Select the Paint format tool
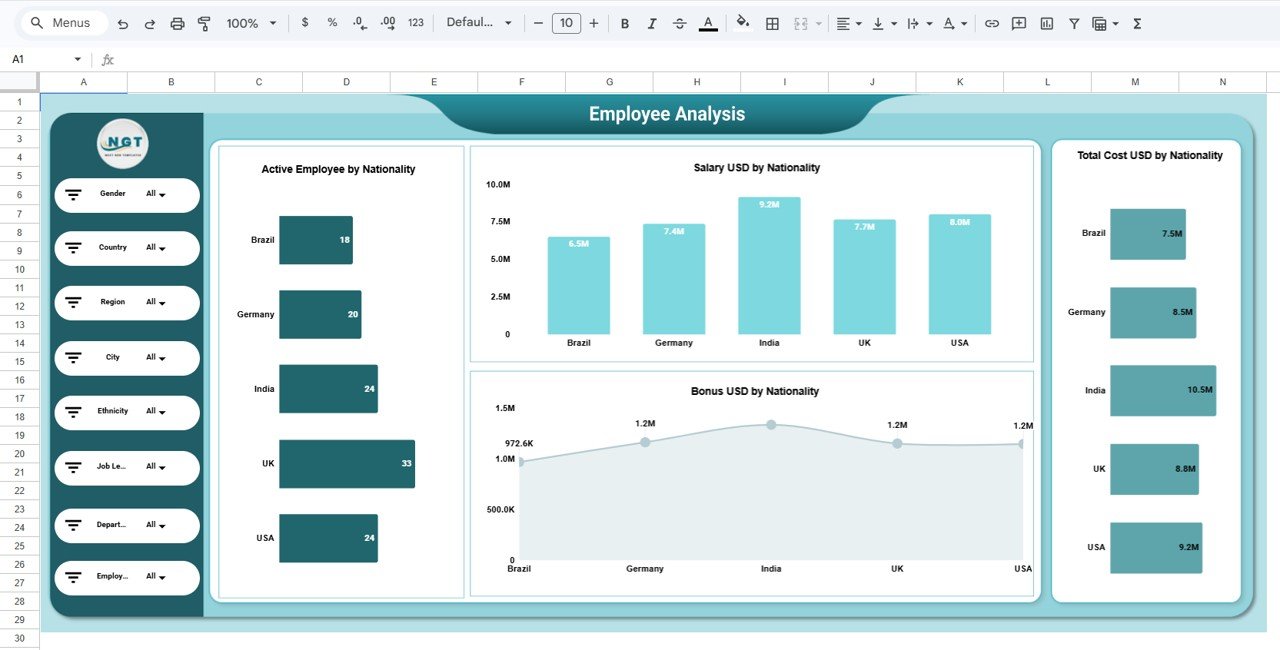The height and width of the screenshot is (650, 1280). (204, 22)
